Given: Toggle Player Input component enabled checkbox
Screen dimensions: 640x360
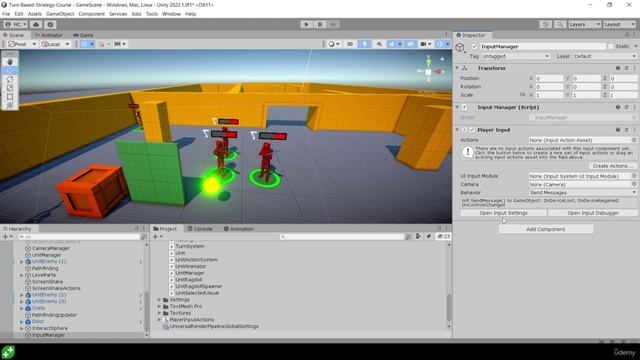Looking at the screenshot, I should 472,130.
